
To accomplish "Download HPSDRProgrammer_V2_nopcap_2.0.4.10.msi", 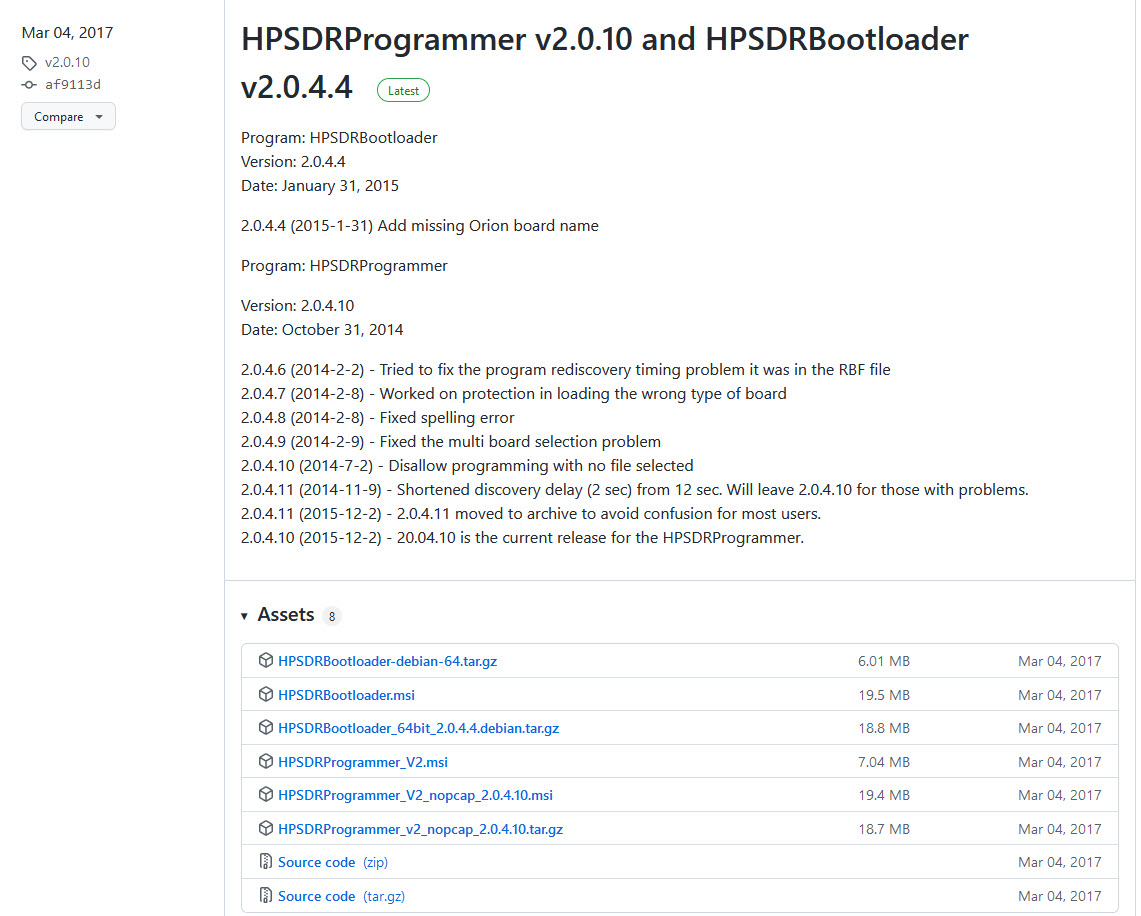I will 414,794.
